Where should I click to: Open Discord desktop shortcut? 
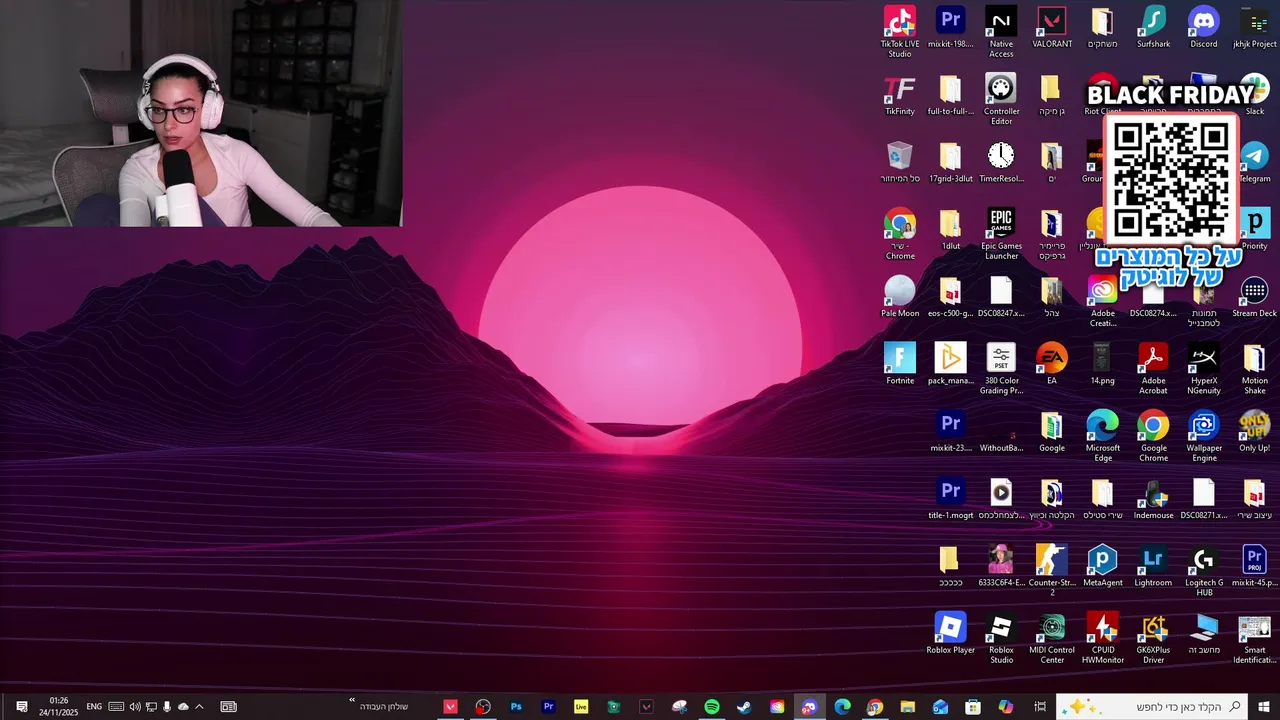pos(1204,27)
